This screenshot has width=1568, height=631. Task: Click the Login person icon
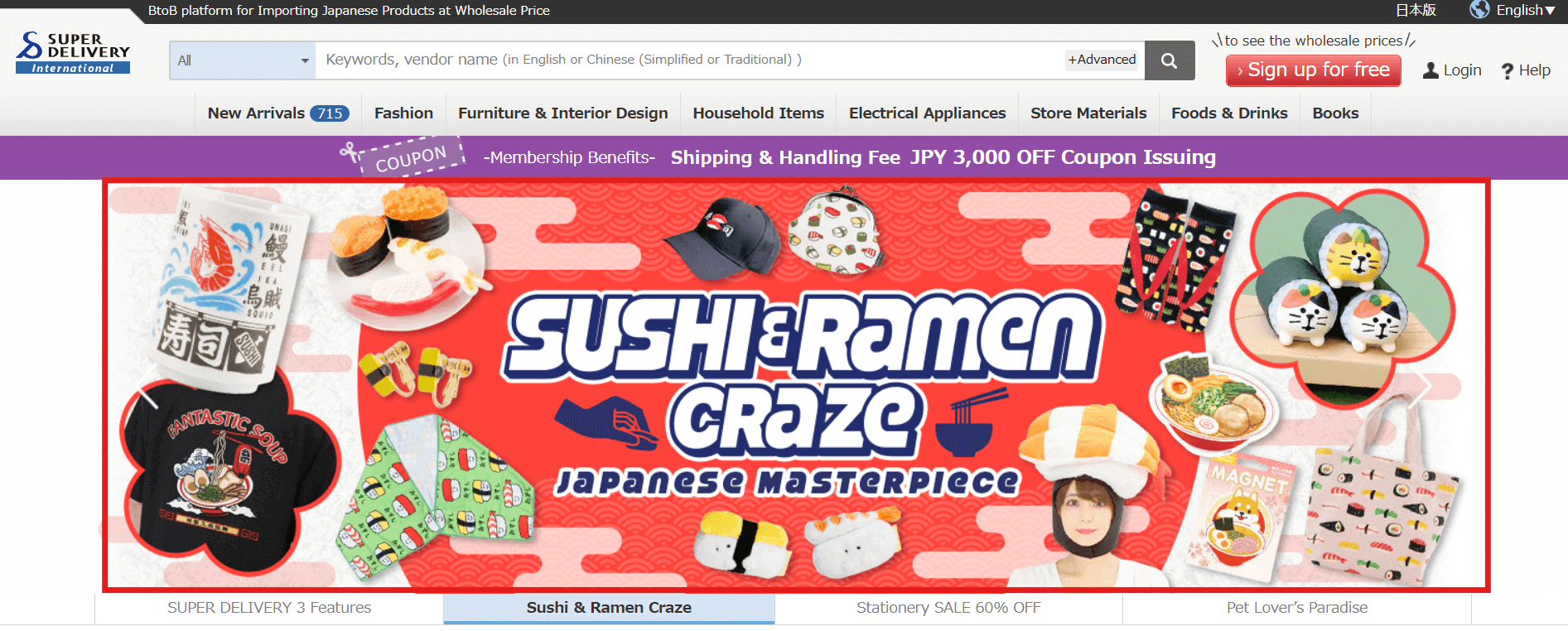click(1430, 70)
